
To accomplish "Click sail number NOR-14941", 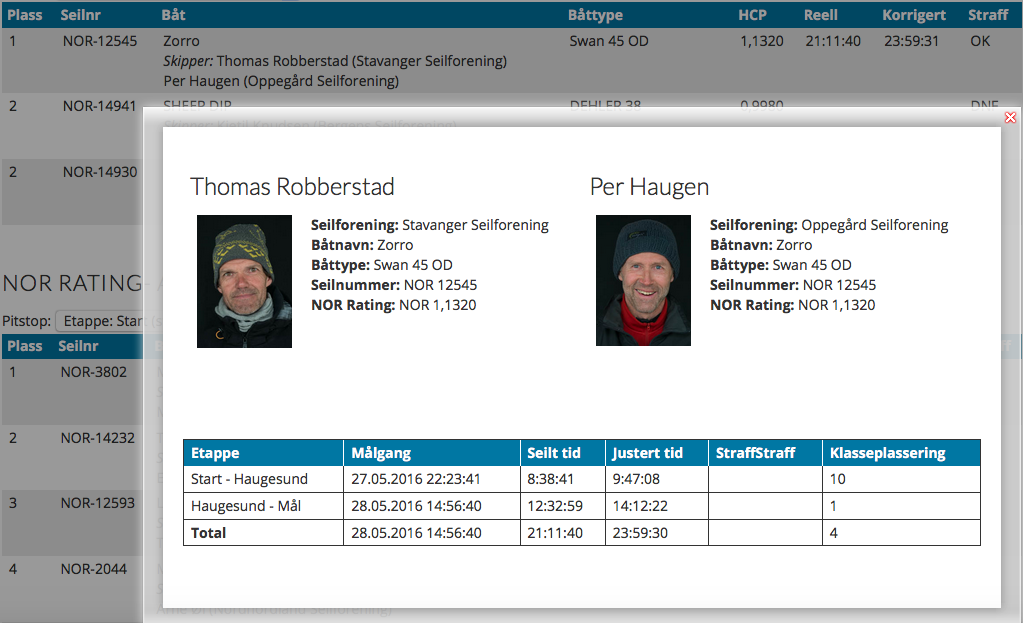I will 99,106.
